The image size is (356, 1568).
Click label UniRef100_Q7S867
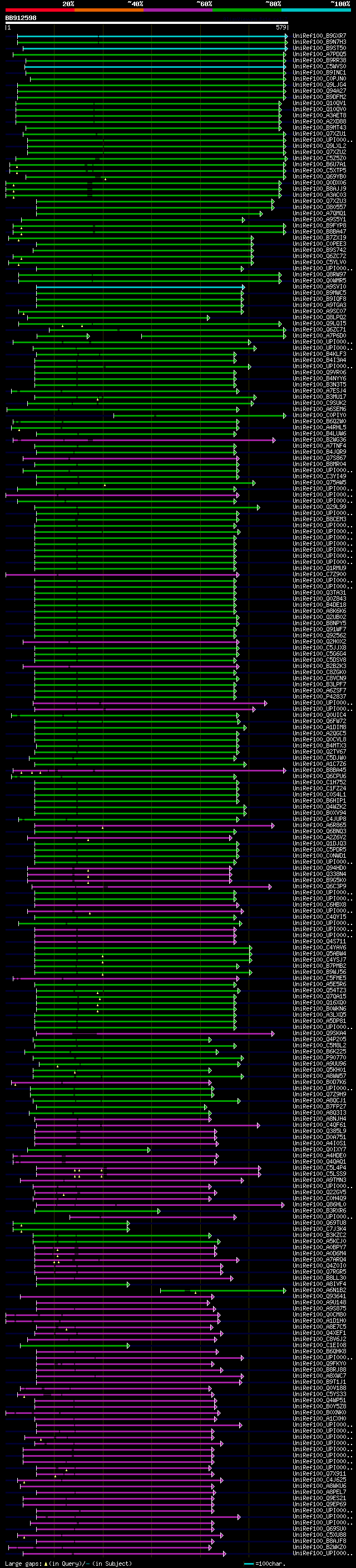point(319,458)
